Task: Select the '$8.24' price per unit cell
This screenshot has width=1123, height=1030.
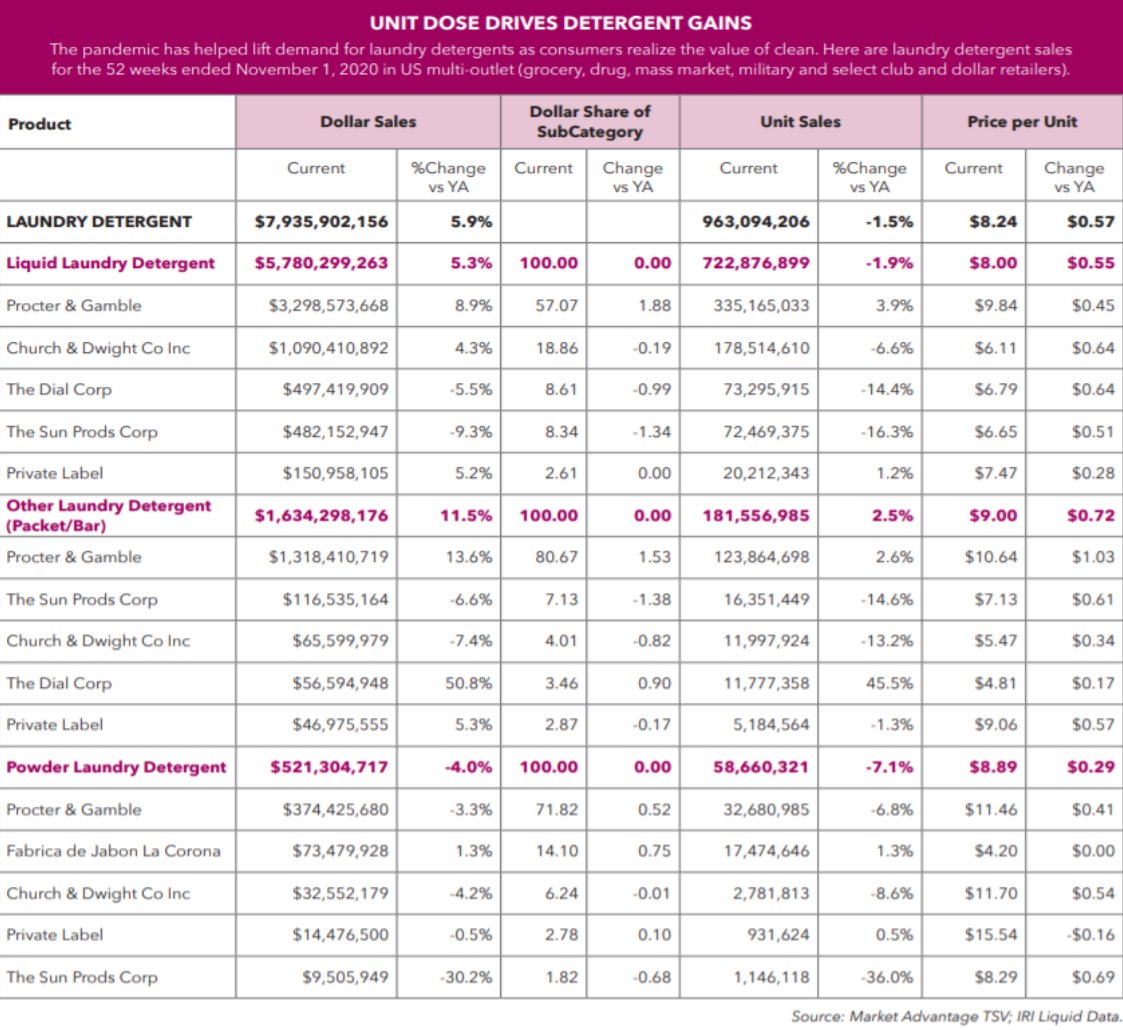Action: 993,222
